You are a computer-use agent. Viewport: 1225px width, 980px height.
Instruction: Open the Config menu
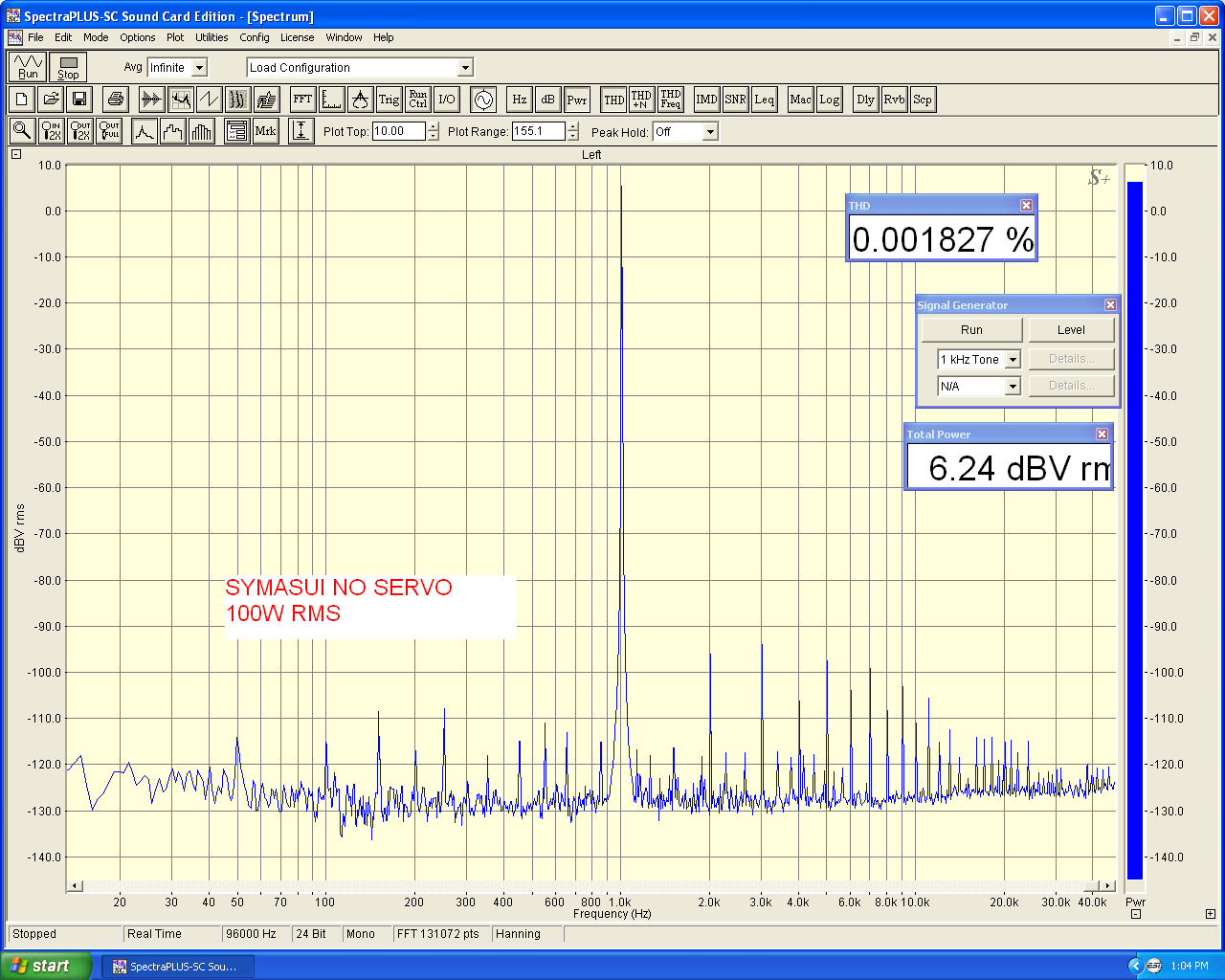pyautogui.click(x=255, y=37)
